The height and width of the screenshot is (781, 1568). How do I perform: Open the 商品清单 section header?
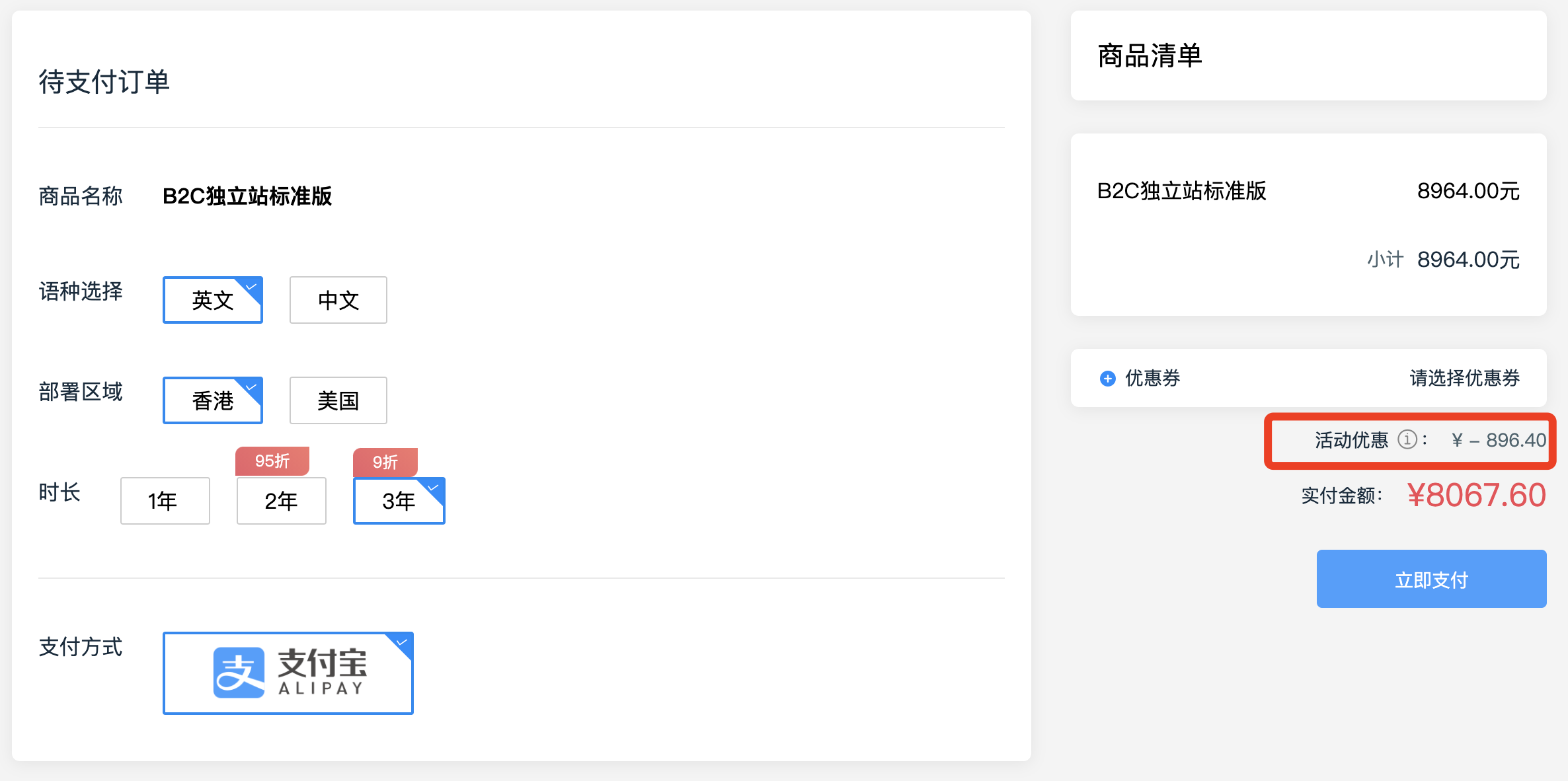pos(1149,56)
